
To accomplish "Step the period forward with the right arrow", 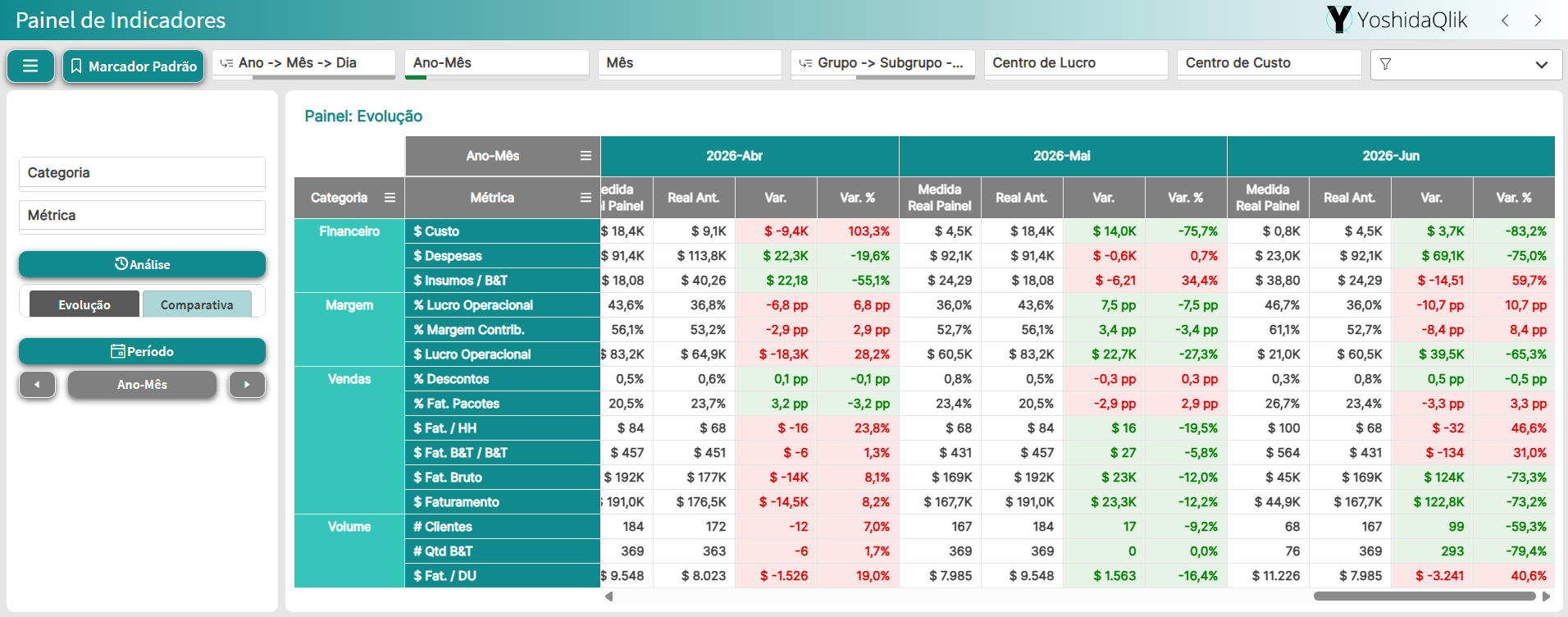I will click(x=247, y=384).
